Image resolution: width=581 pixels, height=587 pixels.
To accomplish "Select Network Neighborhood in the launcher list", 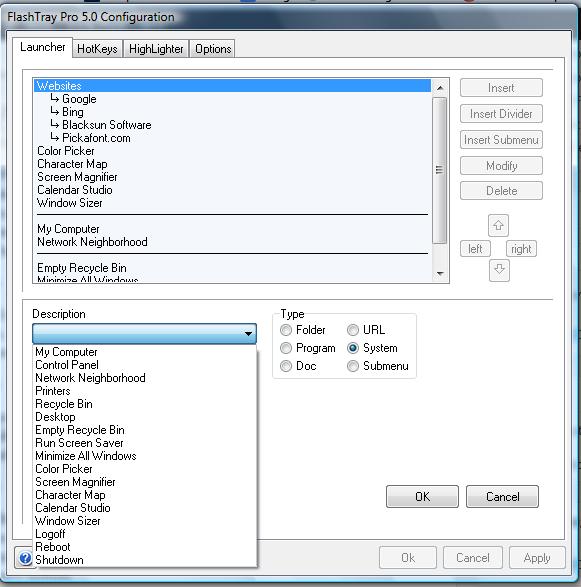I will pyautogui.click(x=232, y=242).
